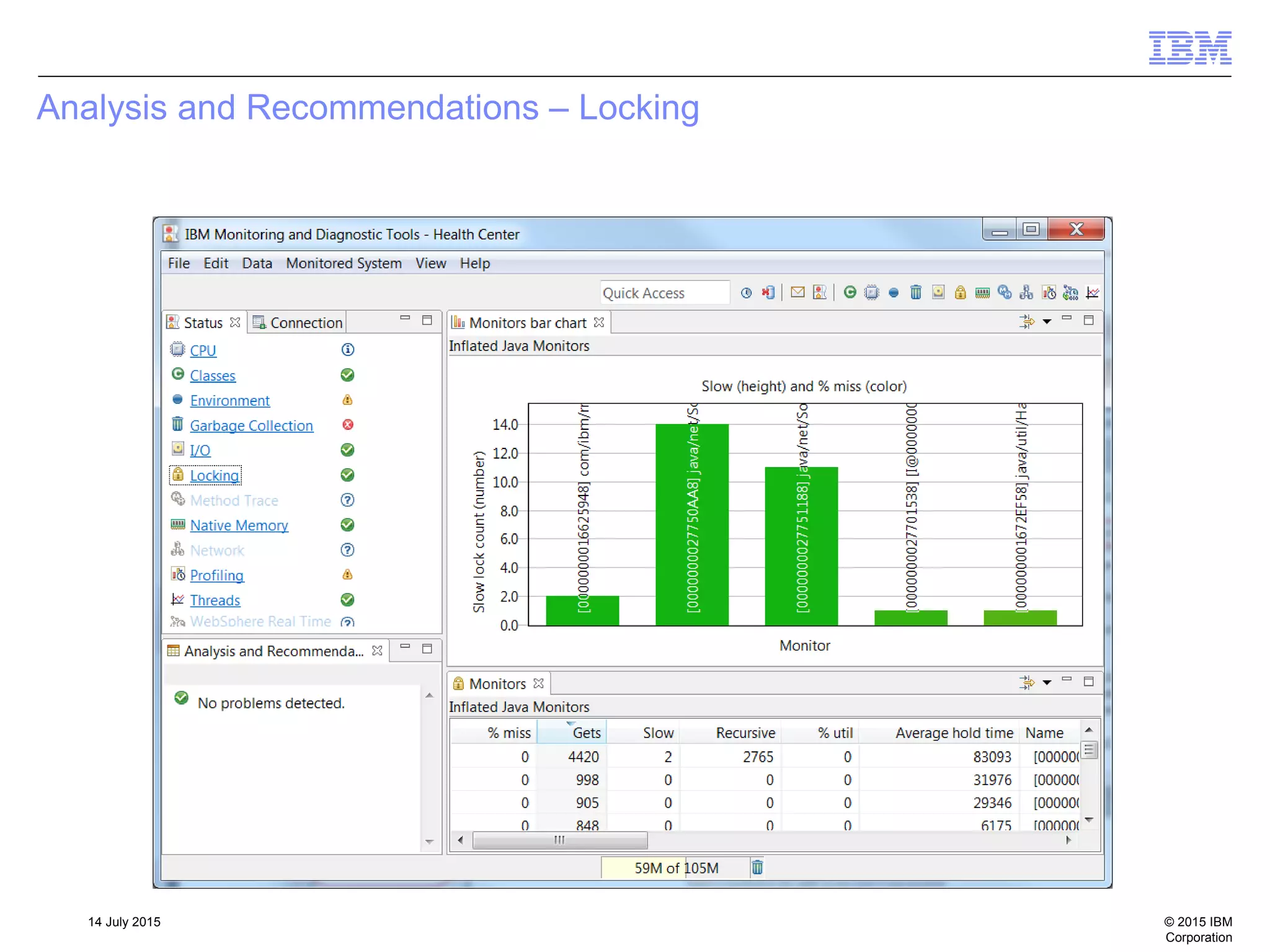
Task: Open the Data menu
Action: 257,263
